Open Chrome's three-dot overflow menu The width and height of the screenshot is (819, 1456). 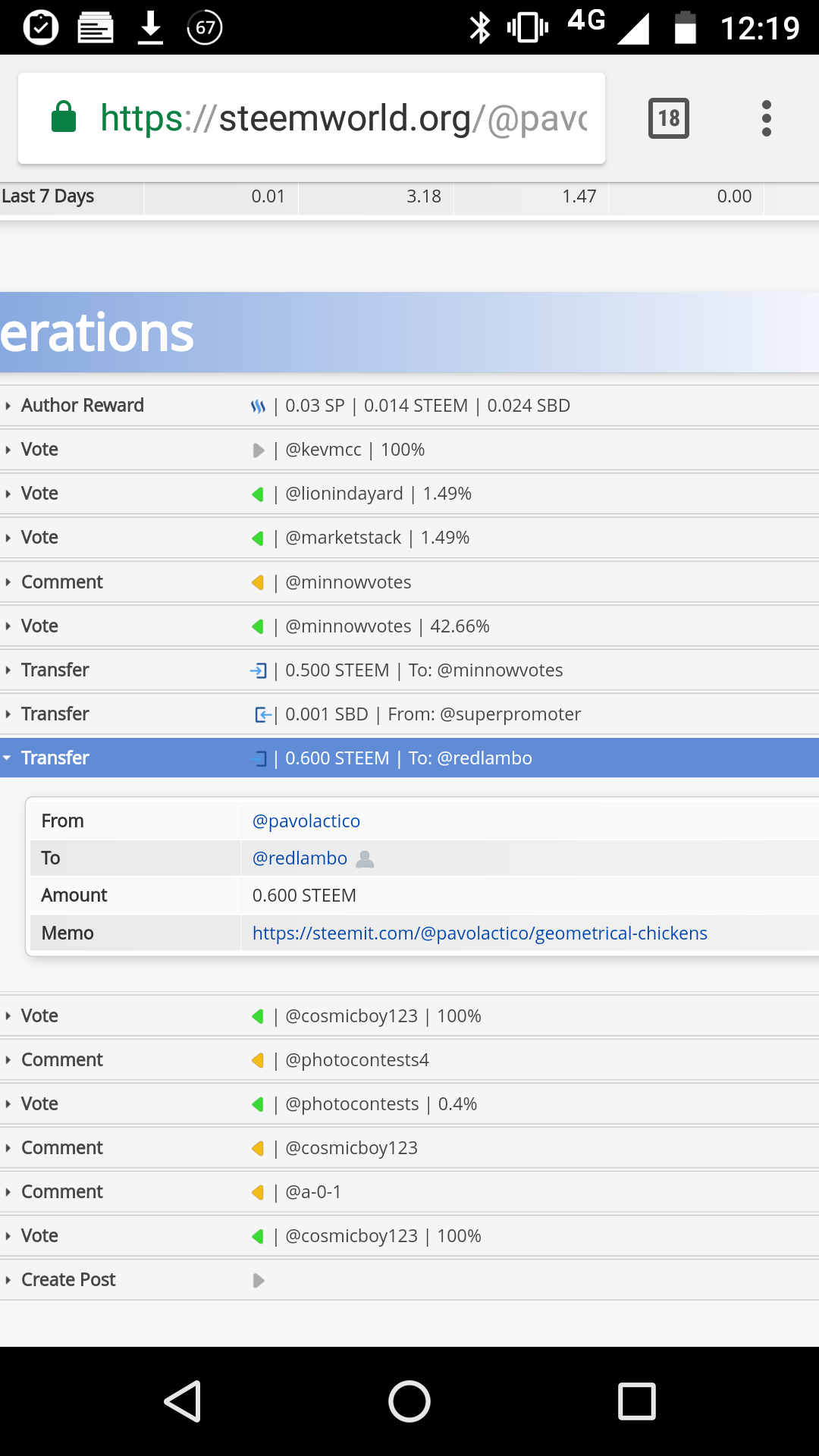pos(767,118)
